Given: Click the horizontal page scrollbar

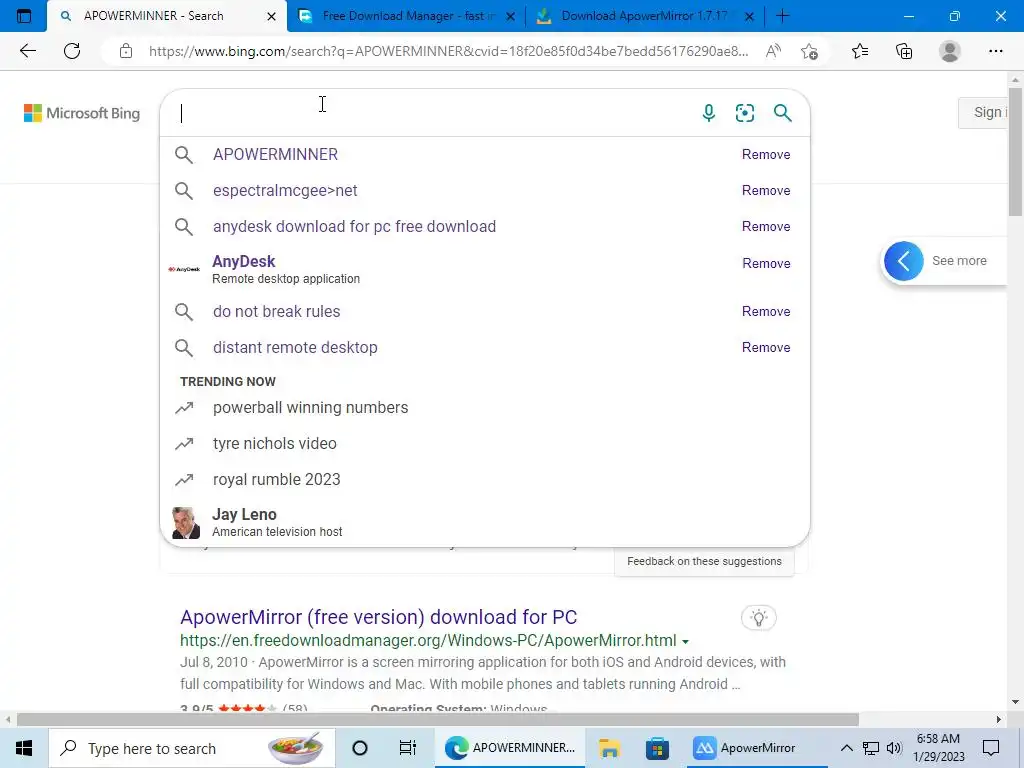Looking at the screenshot, I should (438, 720).
